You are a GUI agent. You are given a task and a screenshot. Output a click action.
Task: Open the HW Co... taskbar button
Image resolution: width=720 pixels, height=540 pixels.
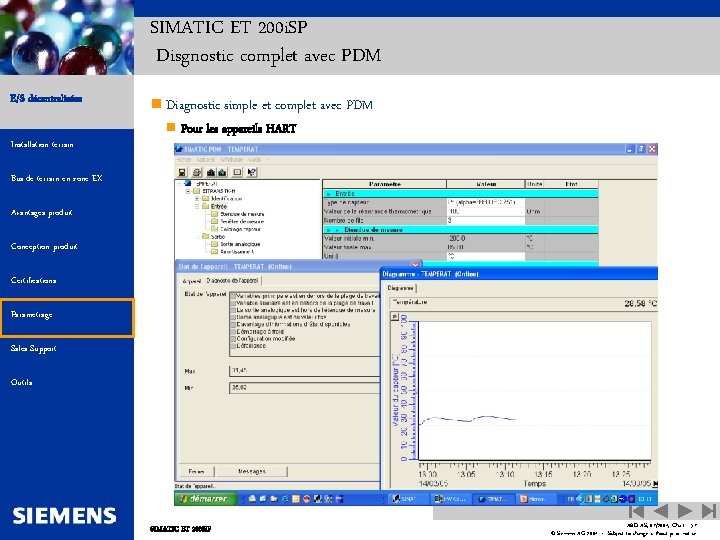450,499
